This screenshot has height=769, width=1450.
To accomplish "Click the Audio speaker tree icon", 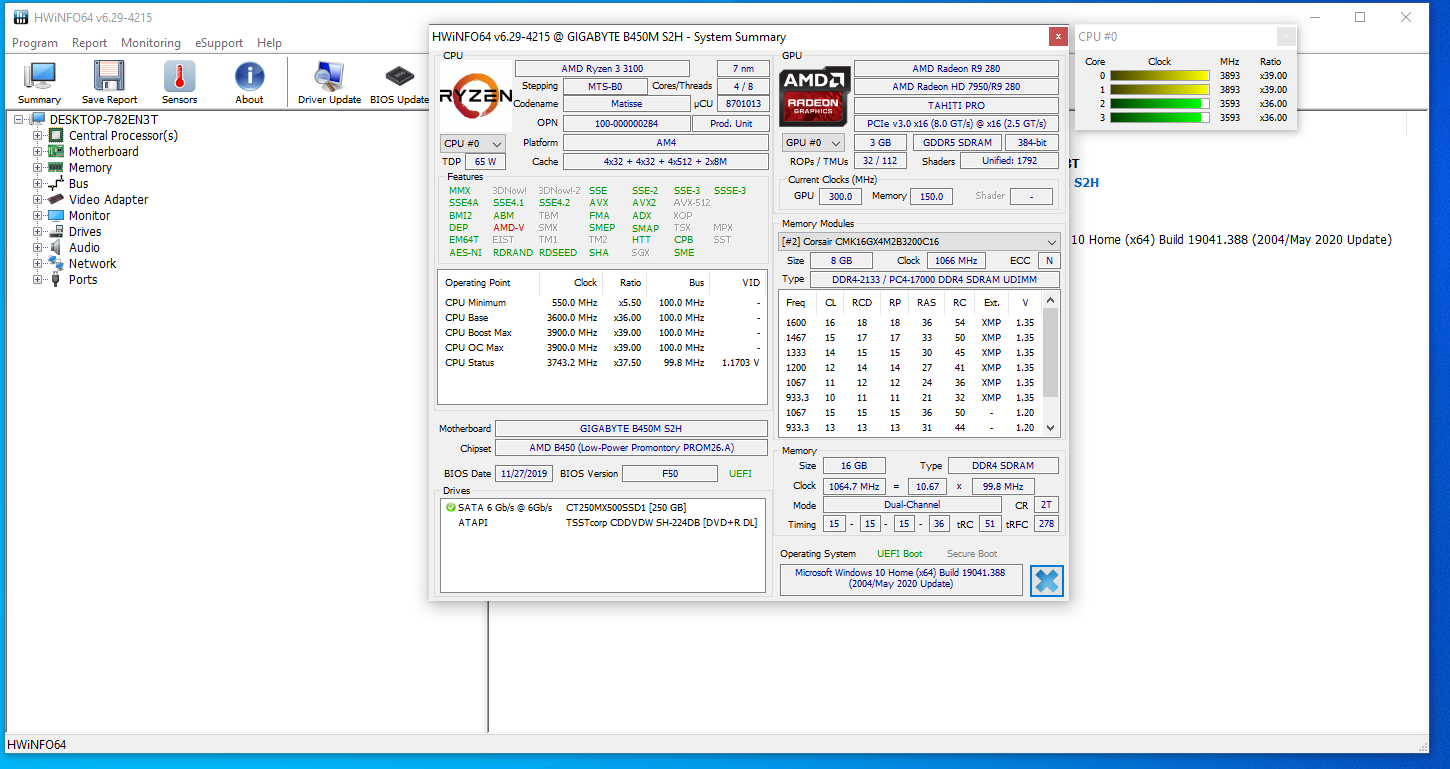I will pos(56,247).
